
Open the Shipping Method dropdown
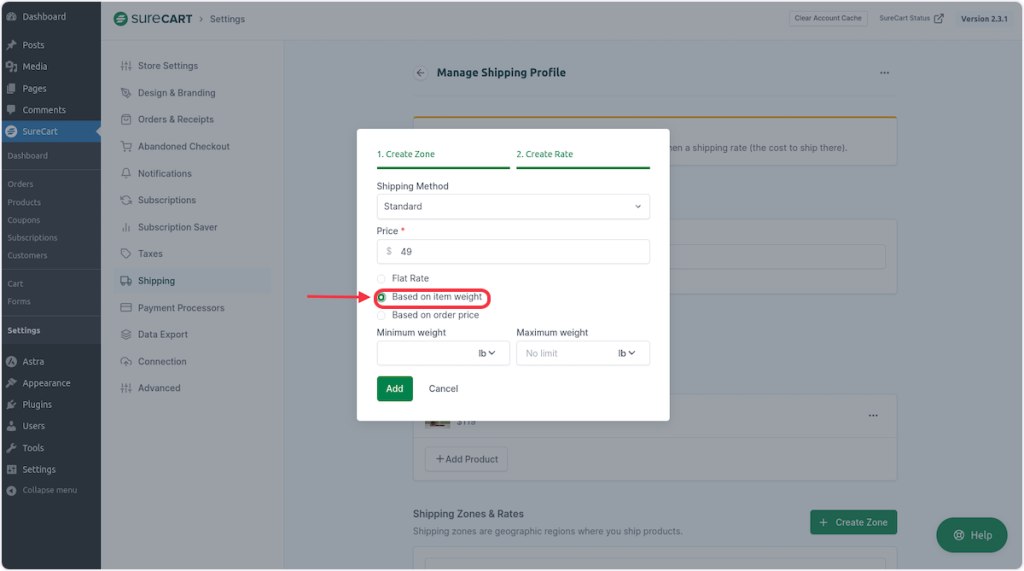pyautogui.click(x=512, y=207)
